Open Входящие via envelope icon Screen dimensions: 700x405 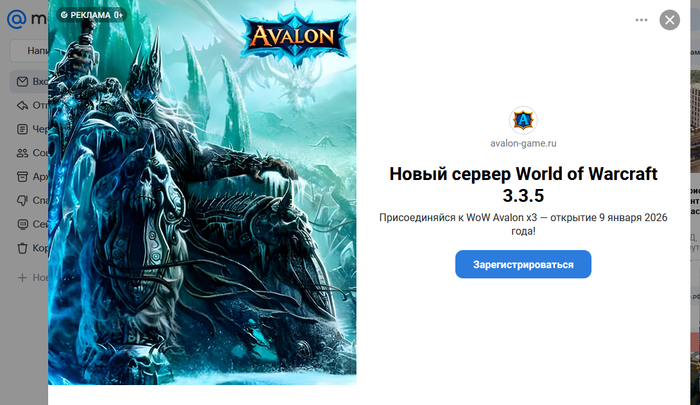[22, 82]
